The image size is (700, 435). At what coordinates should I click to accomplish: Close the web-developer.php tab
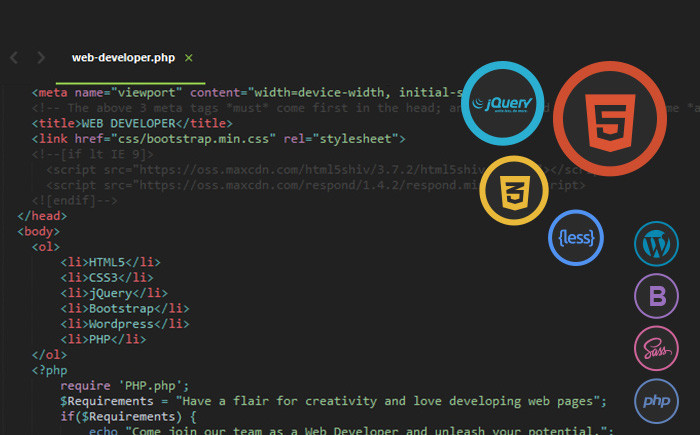pos(188,58)
